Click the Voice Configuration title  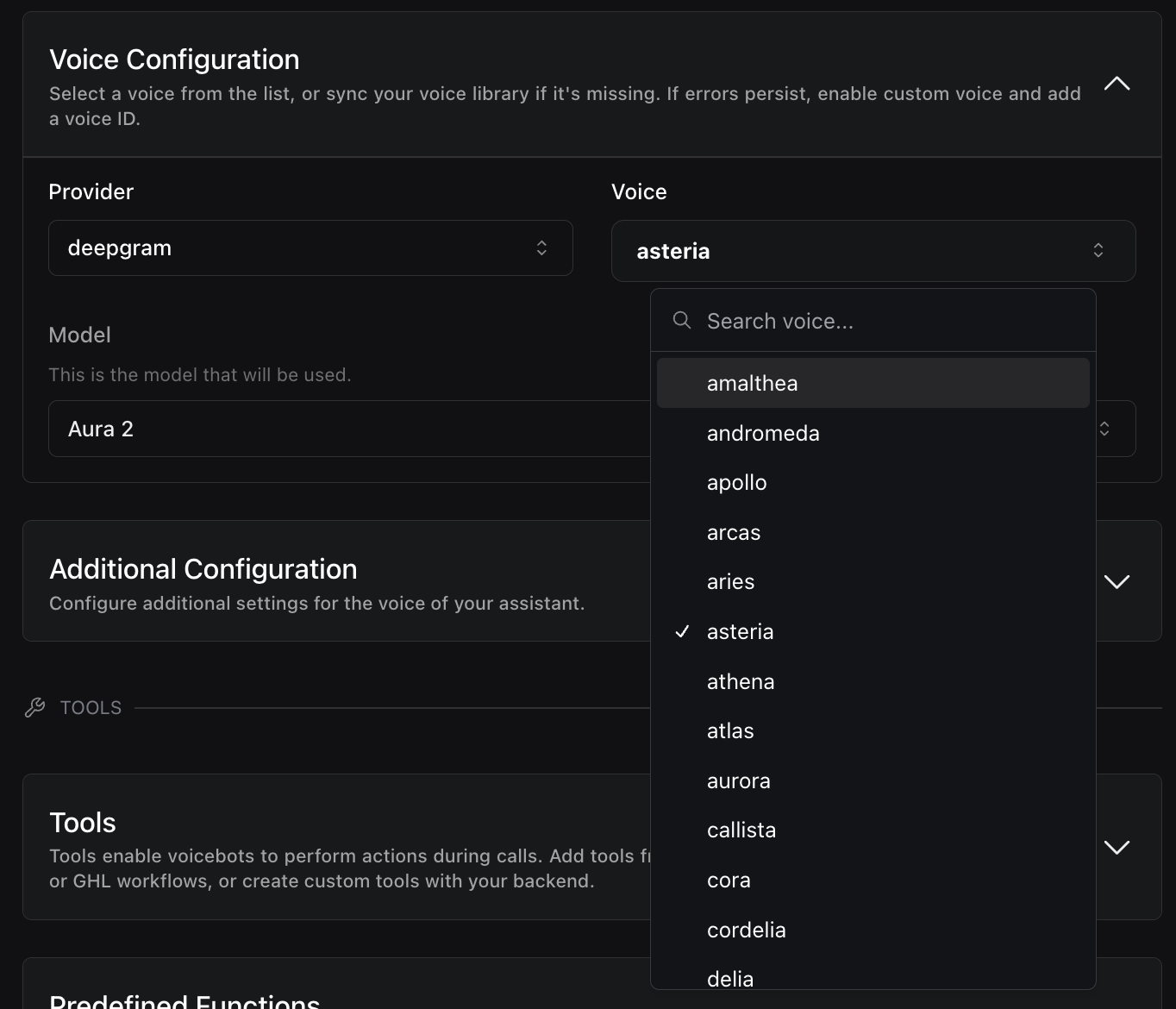(174, 59)
